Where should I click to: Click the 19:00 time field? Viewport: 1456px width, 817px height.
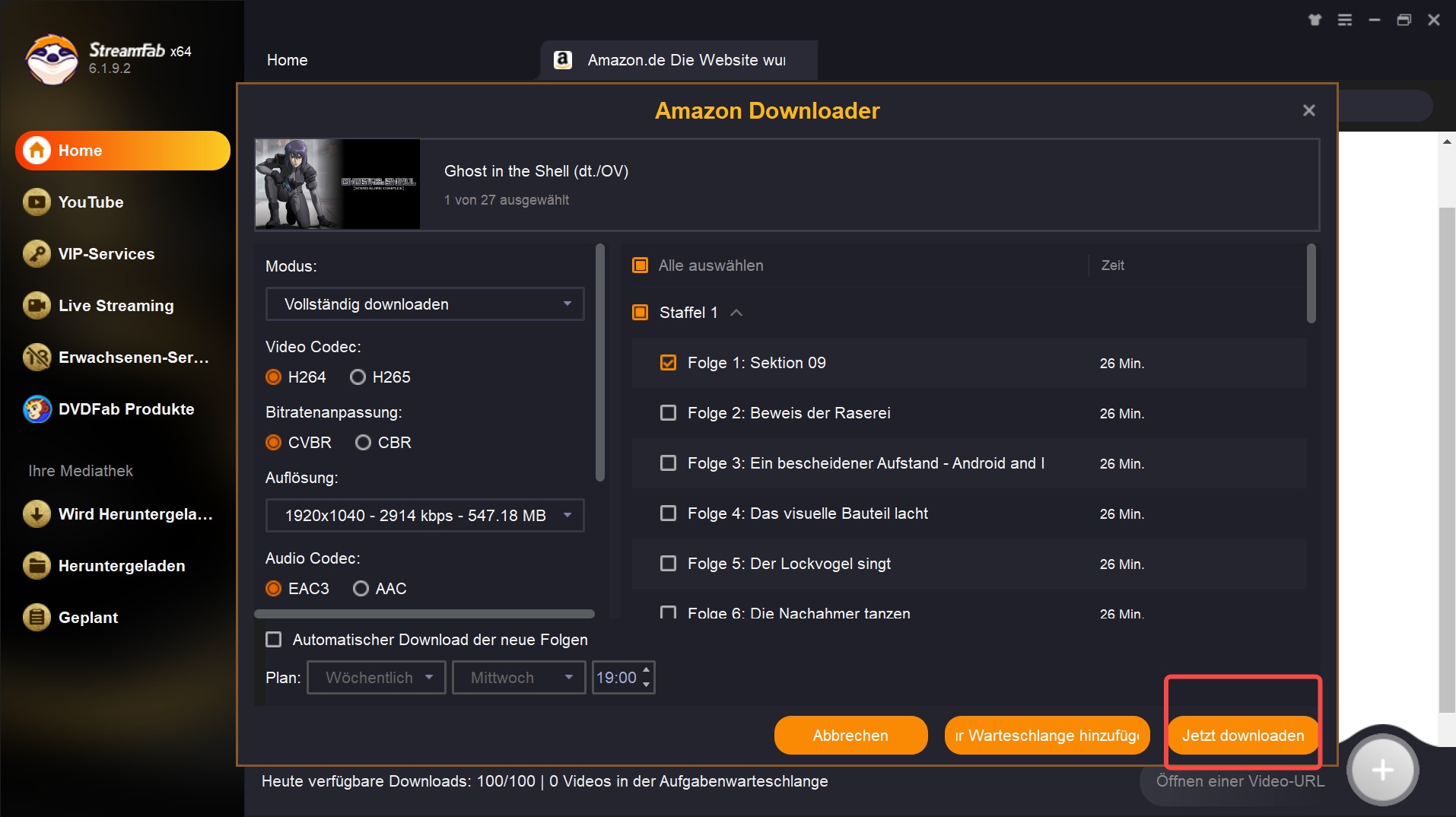point(616,678)
